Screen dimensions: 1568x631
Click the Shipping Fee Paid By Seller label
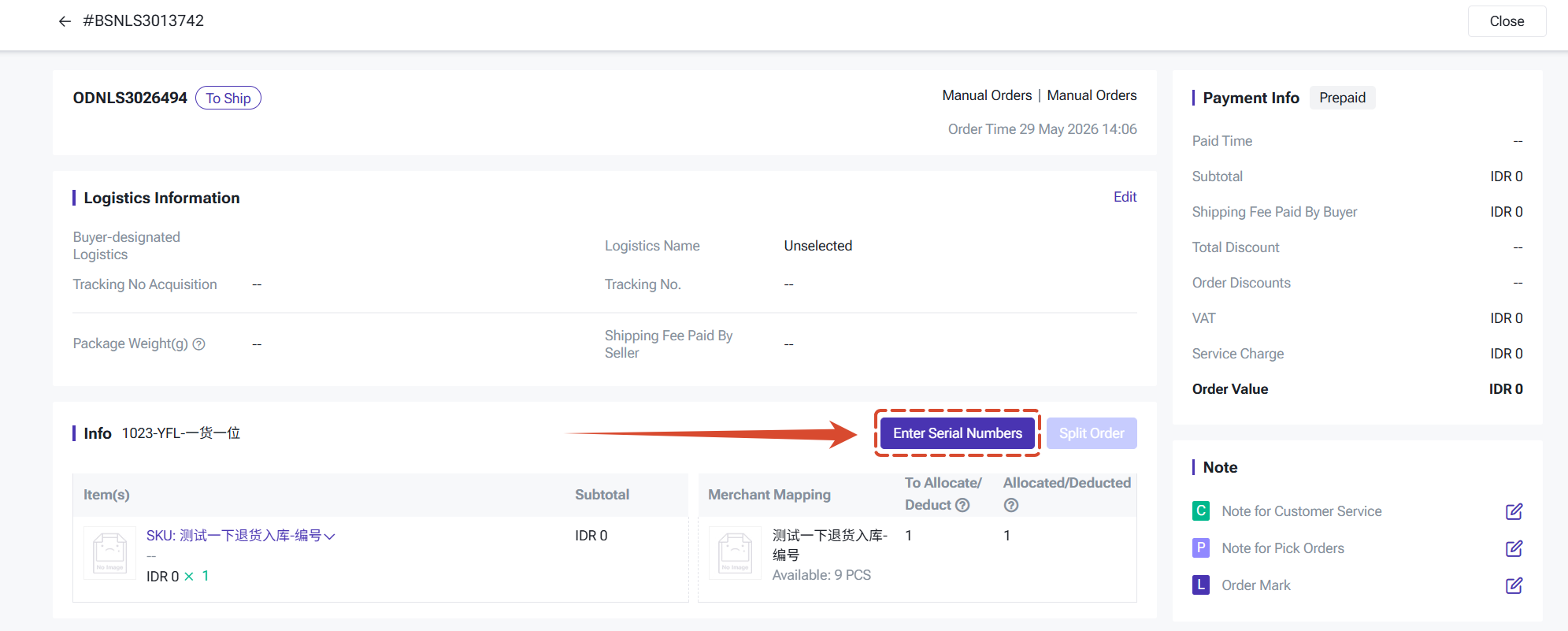669,344
